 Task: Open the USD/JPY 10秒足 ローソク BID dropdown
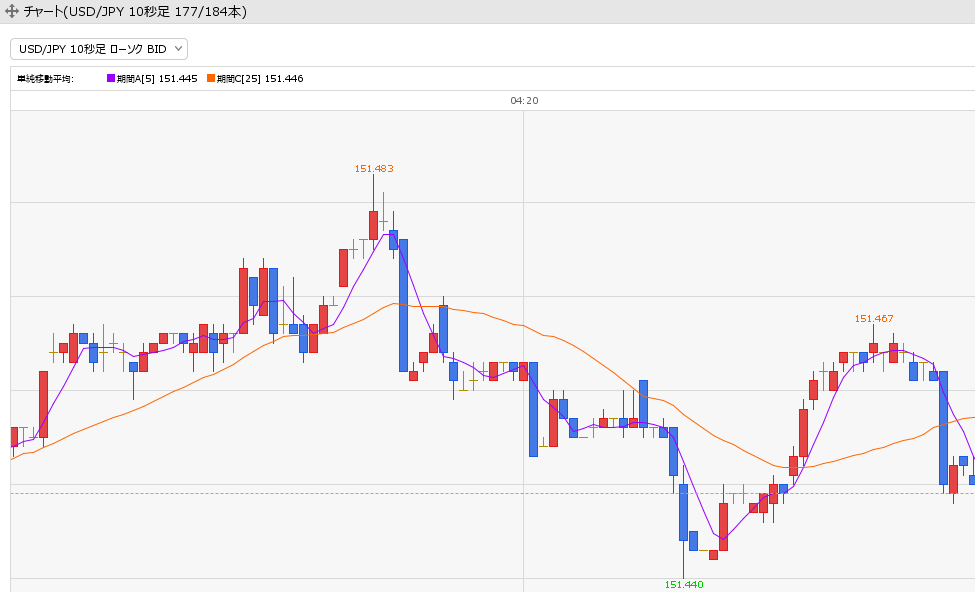coord(100,49)
